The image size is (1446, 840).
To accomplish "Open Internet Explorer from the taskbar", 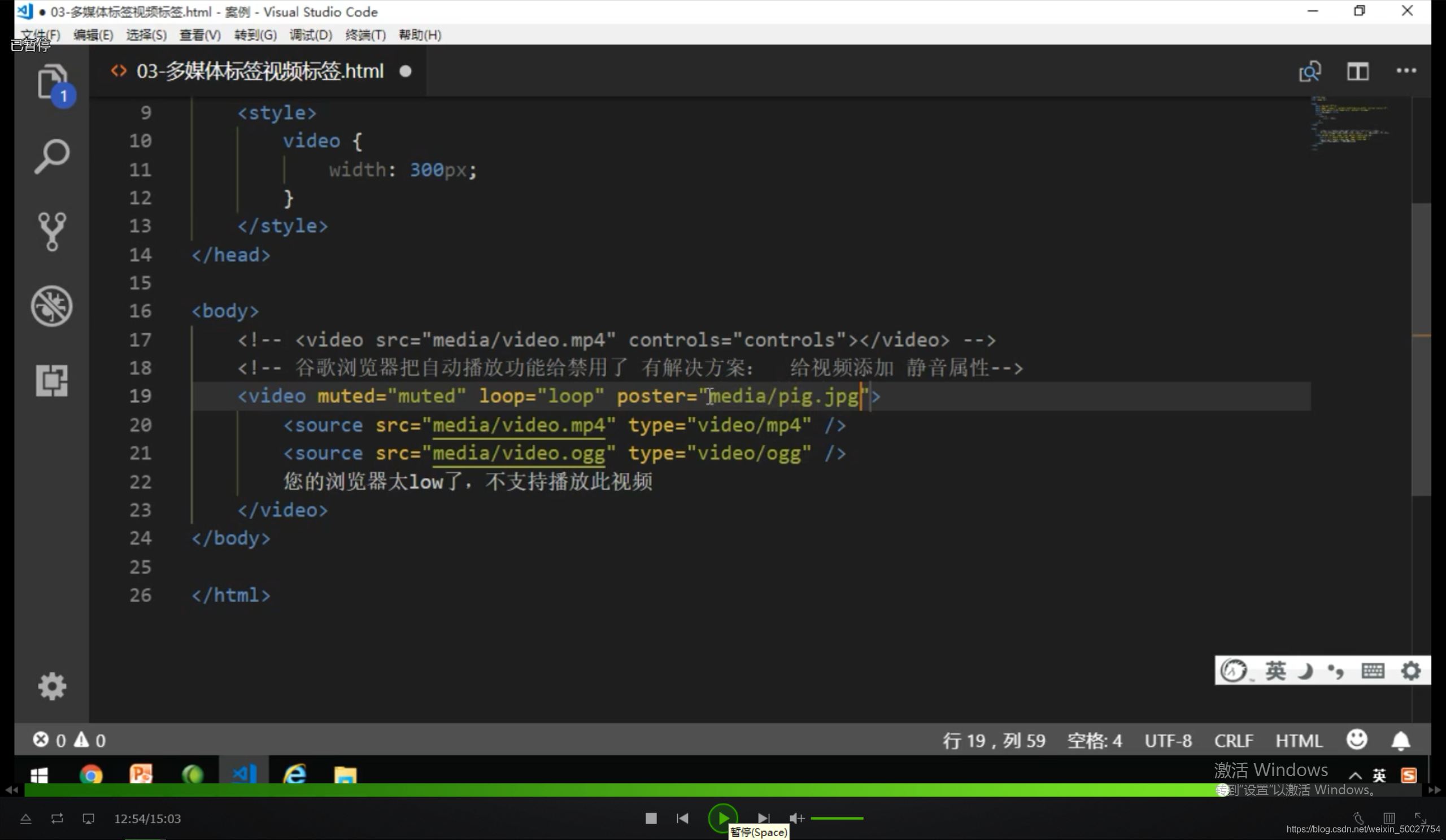I will (295, 774).
